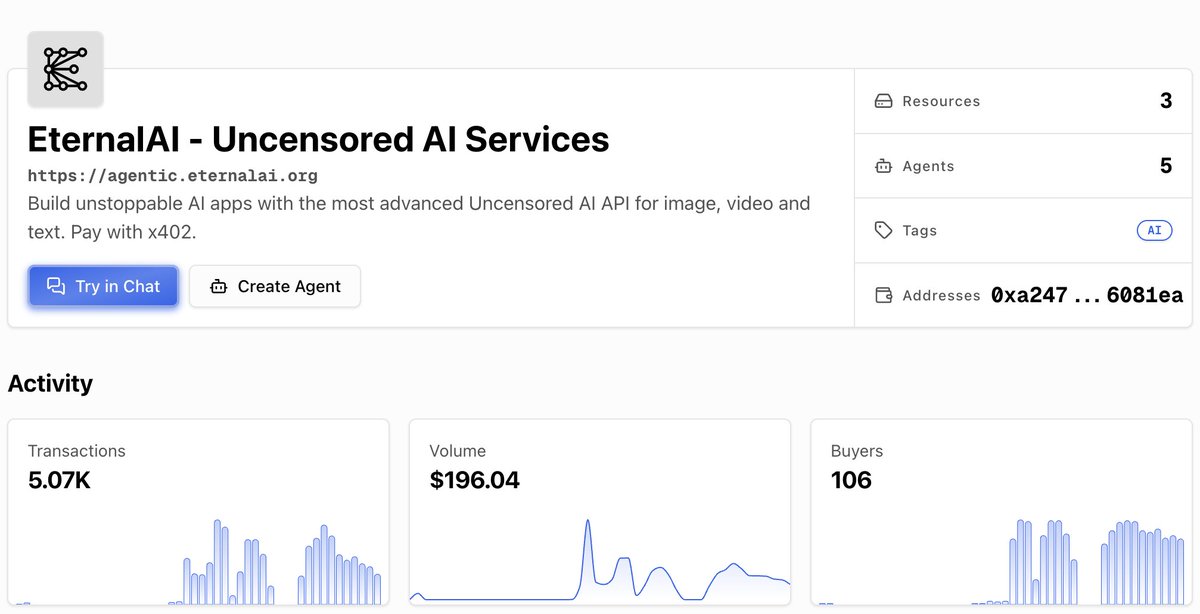Toggle the Agents row showing count 5
The image size is (1200, 614).
point(1022,166)
